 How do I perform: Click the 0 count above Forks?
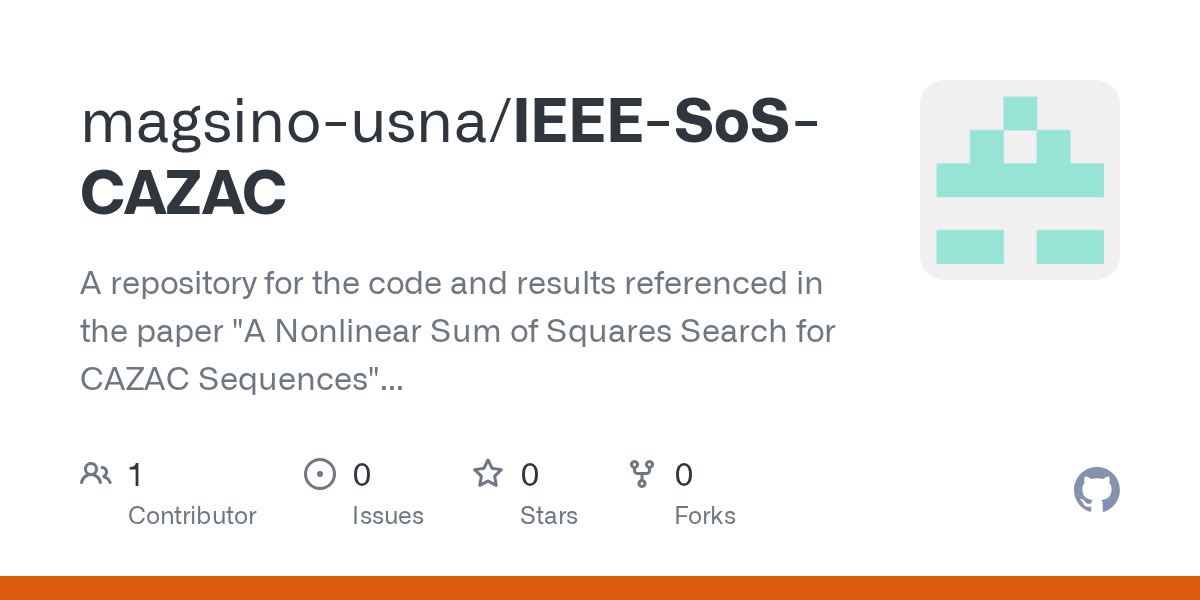(x=684, y=474)
